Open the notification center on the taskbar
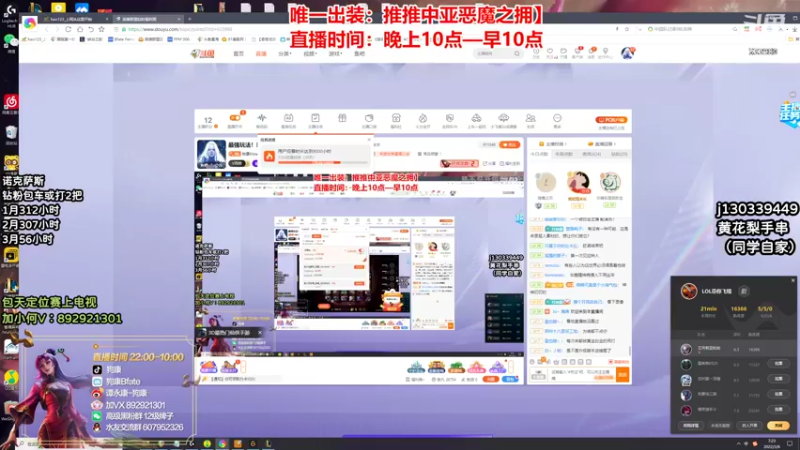This screenshot has height=450, width=800. tap(790, 443)
